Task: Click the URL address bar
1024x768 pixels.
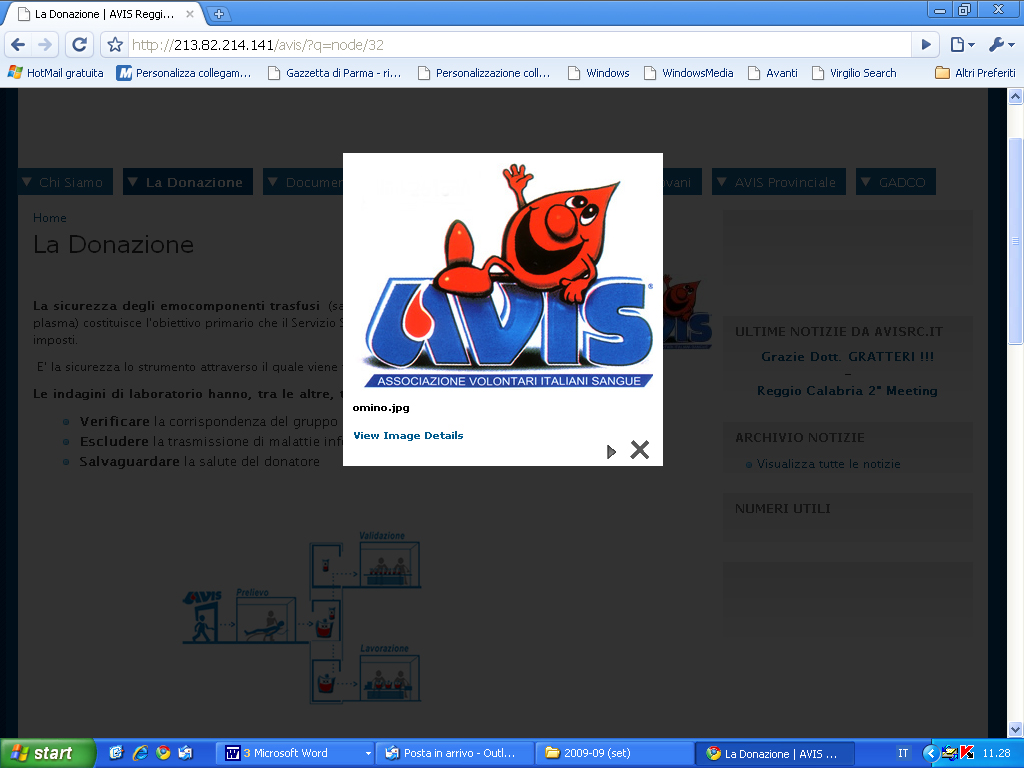Action: tap(519, 45)
